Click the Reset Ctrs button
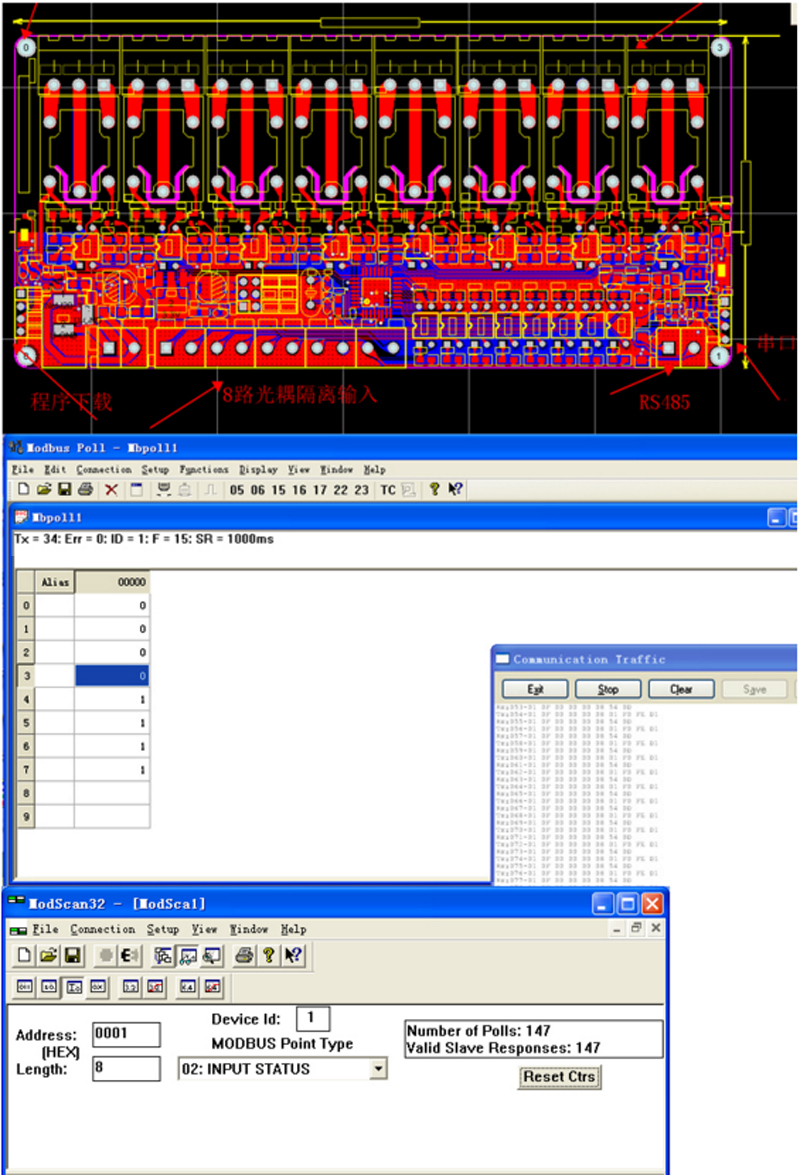Screen dimensions: 800x1175 coord(560,1077)
